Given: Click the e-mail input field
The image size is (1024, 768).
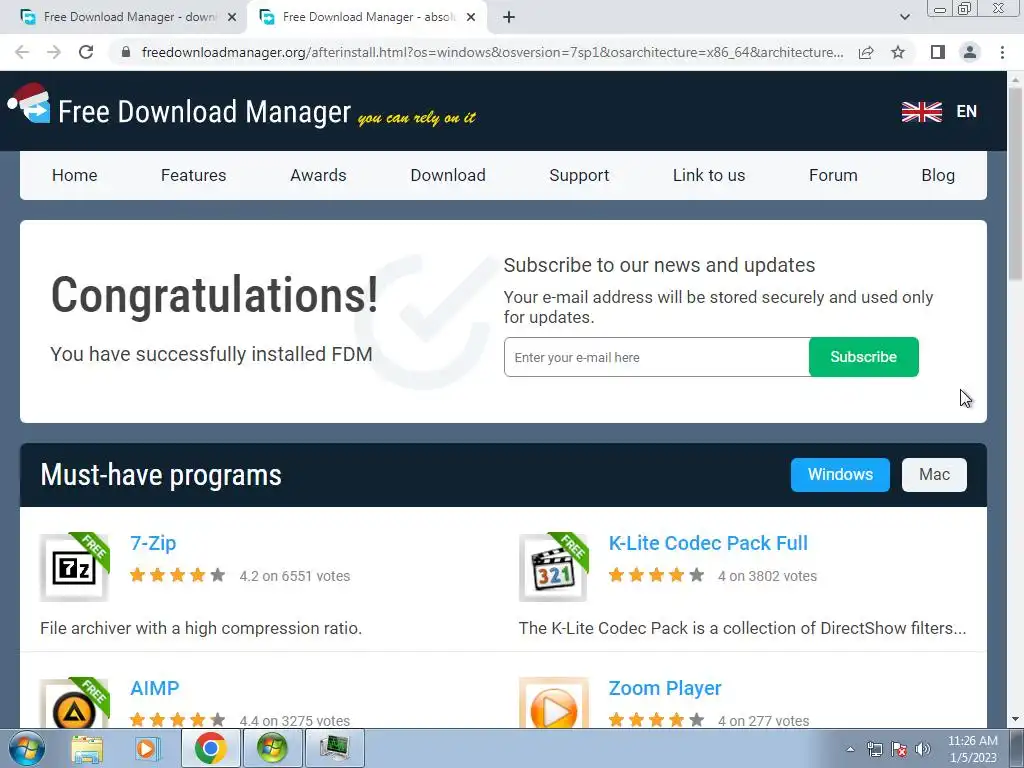Looking at the screenshot, I should [x=656, y=357].
